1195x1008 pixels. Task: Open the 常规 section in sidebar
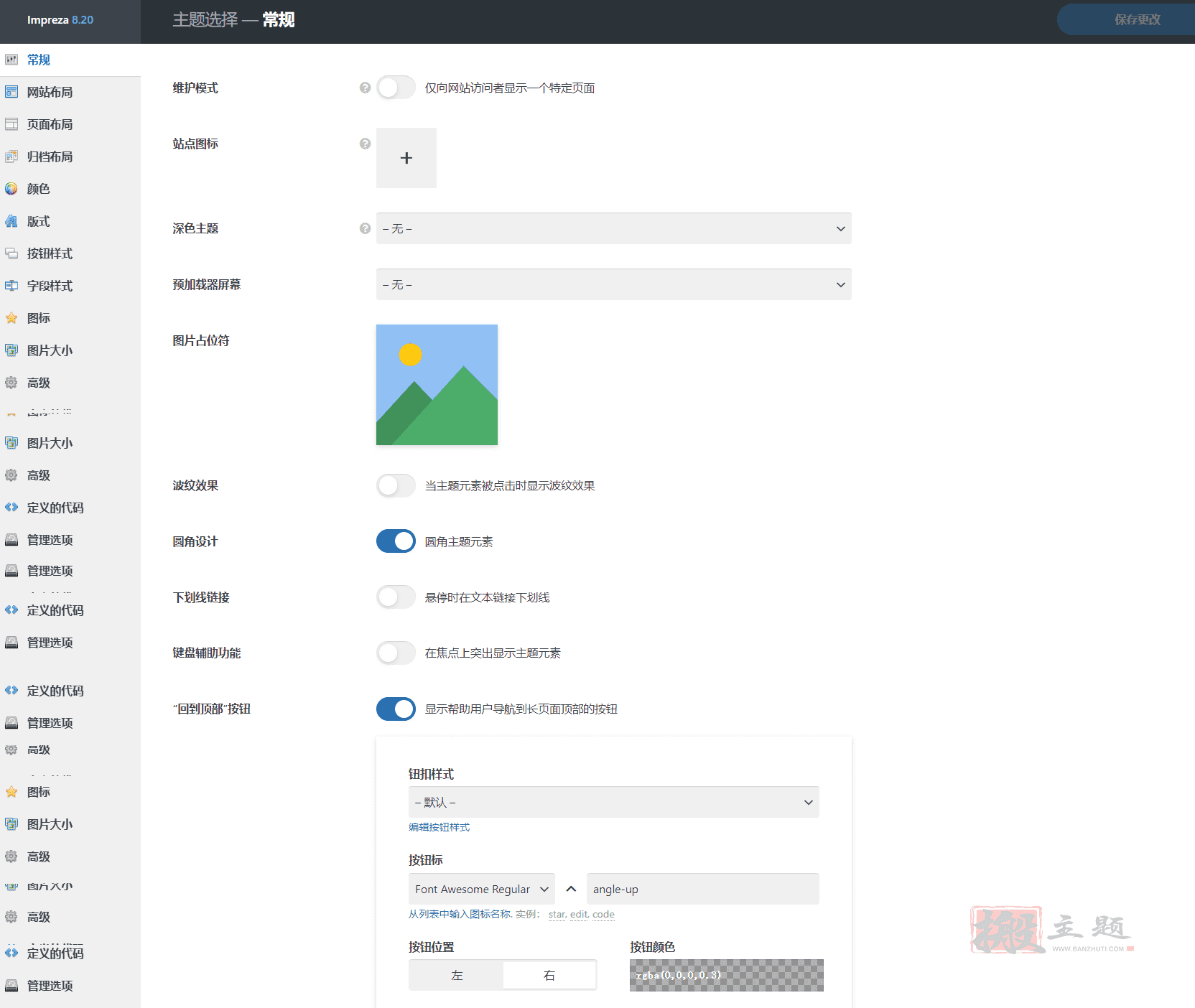click(x=70, y=60)
